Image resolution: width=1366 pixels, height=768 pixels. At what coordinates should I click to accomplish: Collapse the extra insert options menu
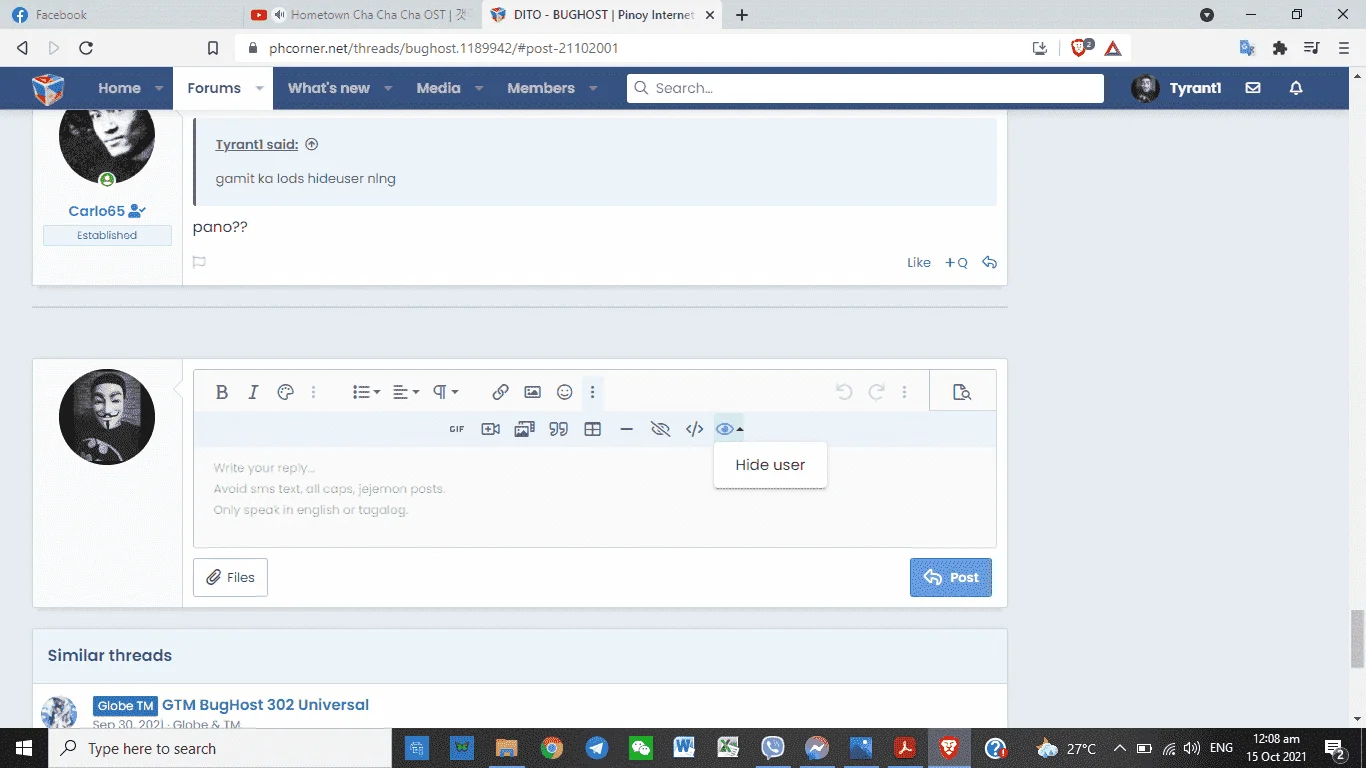593,392
